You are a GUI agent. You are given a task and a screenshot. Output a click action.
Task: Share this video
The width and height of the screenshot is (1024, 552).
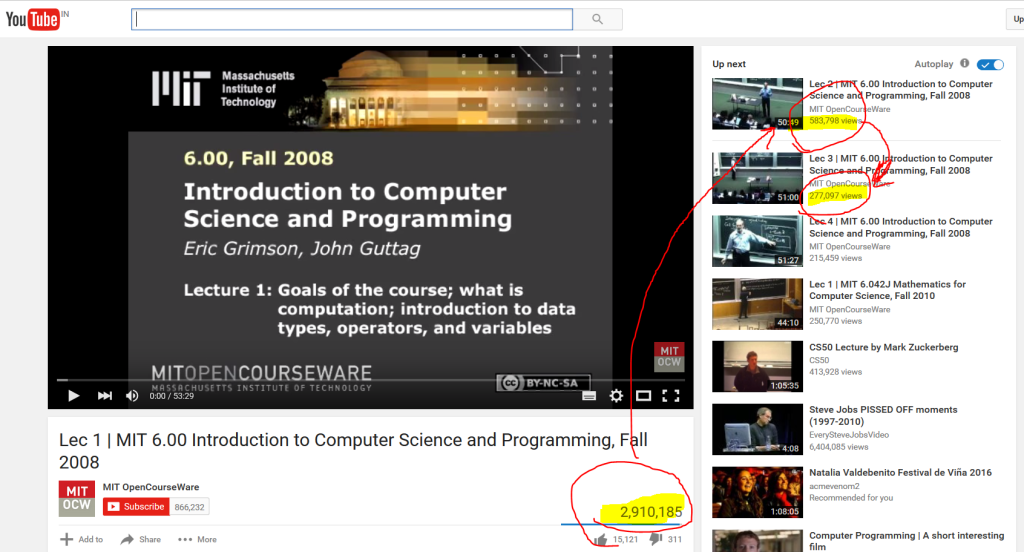[x=140, y=539]
